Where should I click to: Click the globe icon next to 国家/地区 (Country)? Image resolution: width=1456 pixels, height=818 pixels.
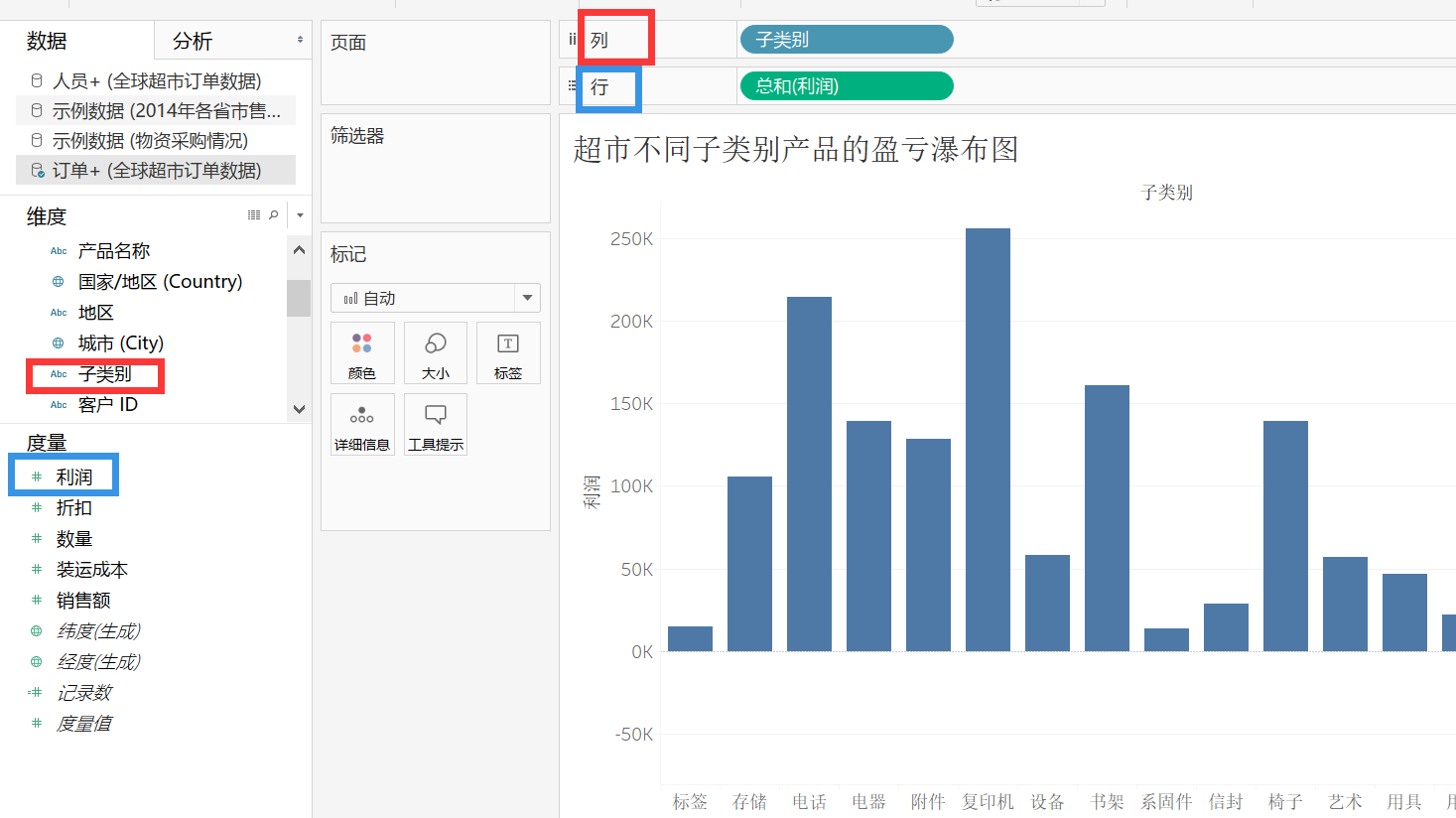pyautogui.click(x=59, y=282)
